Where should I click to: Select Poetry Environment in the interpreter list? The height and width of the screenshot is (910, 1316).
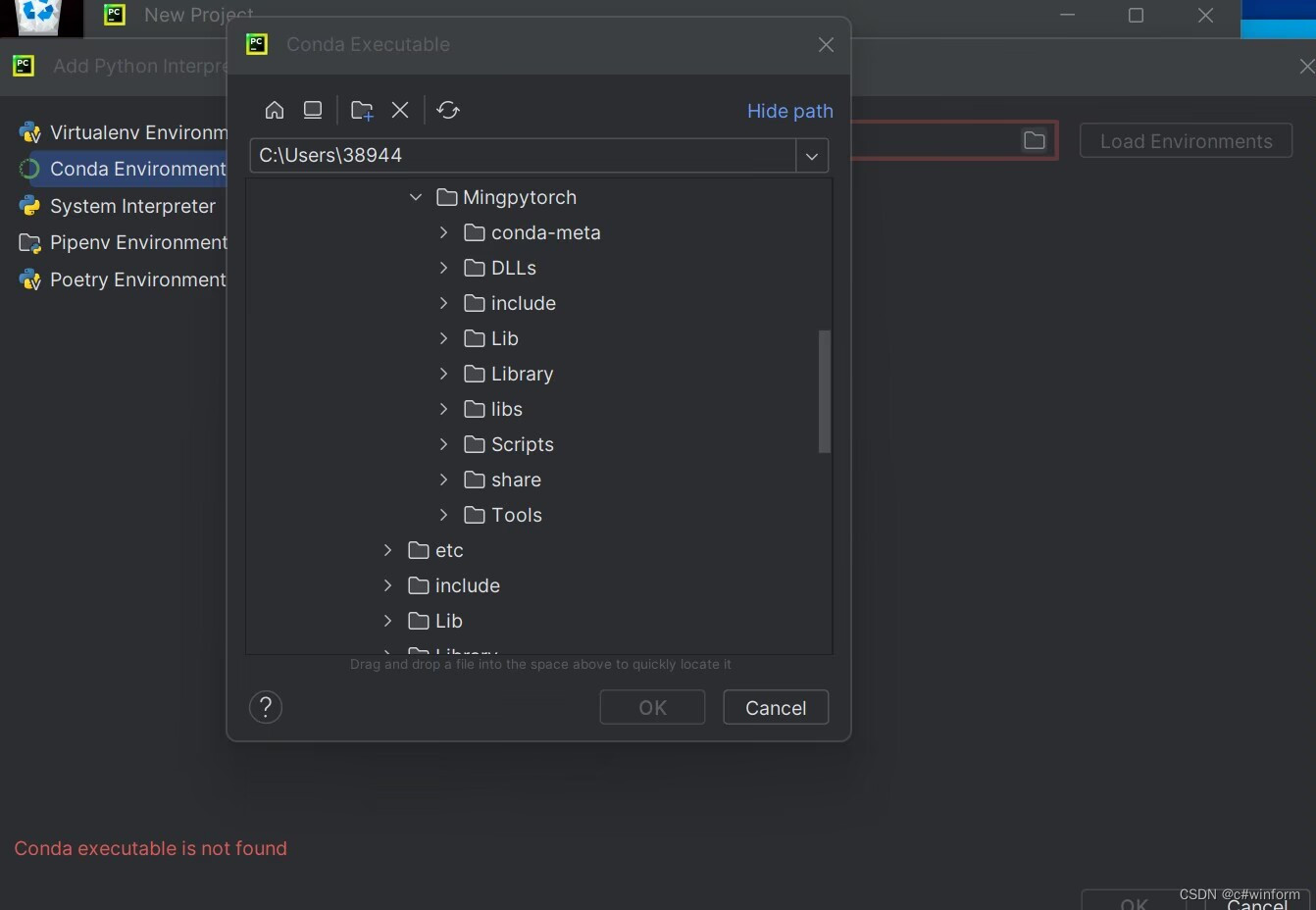tap(124, 279)
